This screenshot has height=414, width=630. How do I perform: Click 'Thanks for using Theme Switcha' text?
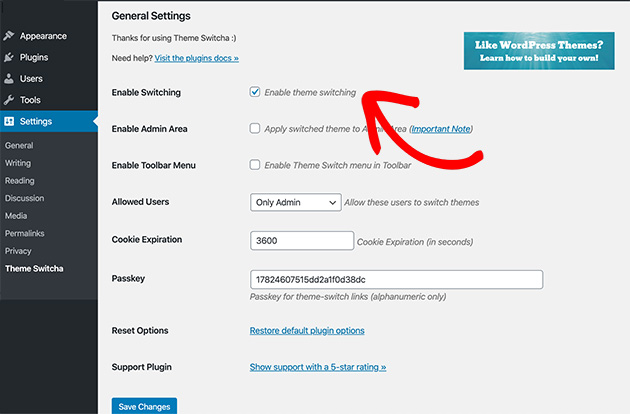174,38
